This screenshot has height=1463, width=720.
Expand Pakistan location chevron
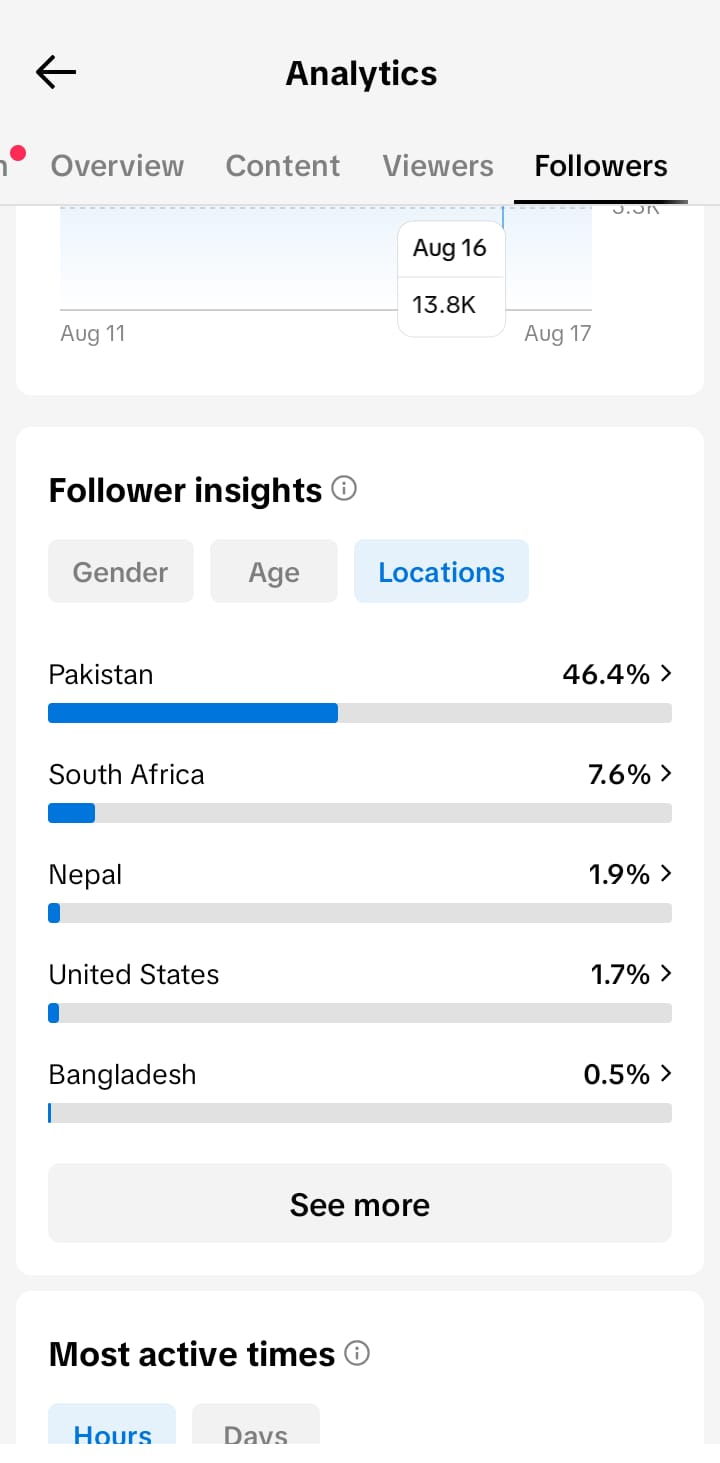(x=666, y=674)
